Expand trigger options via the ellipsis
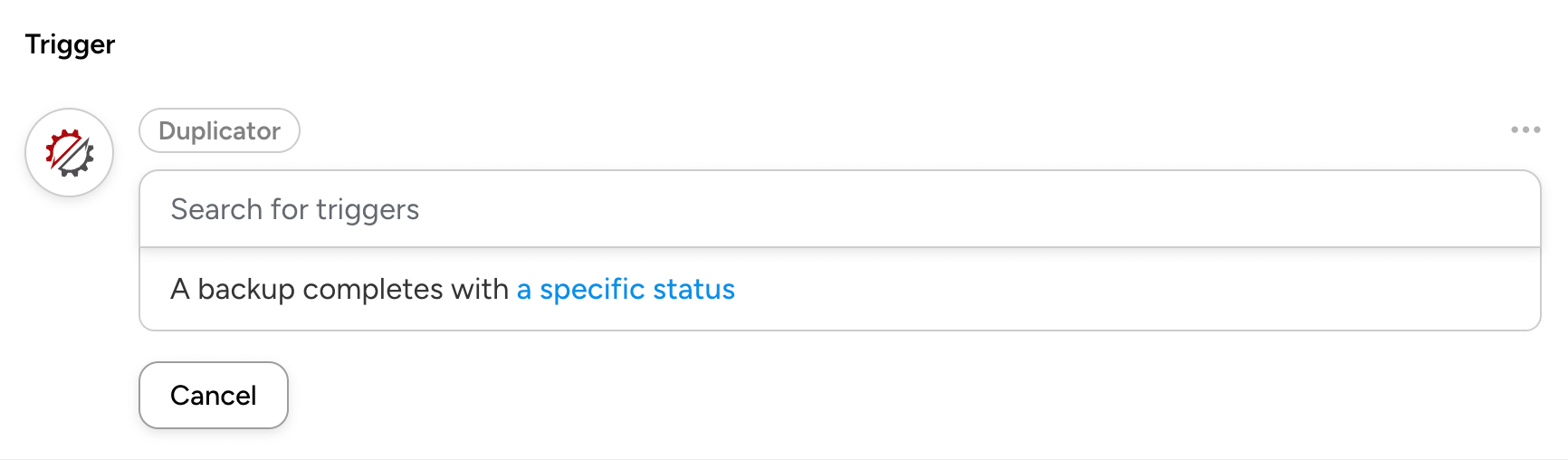The width and height of the screenshot is (1568, 460). pos(1525,130)
